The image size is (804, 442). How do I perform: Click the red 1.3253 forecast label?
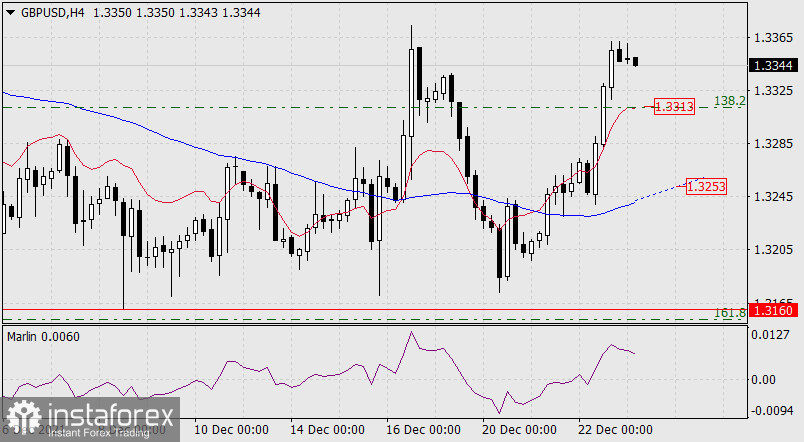pyautogui.click(x=706, y=186)
